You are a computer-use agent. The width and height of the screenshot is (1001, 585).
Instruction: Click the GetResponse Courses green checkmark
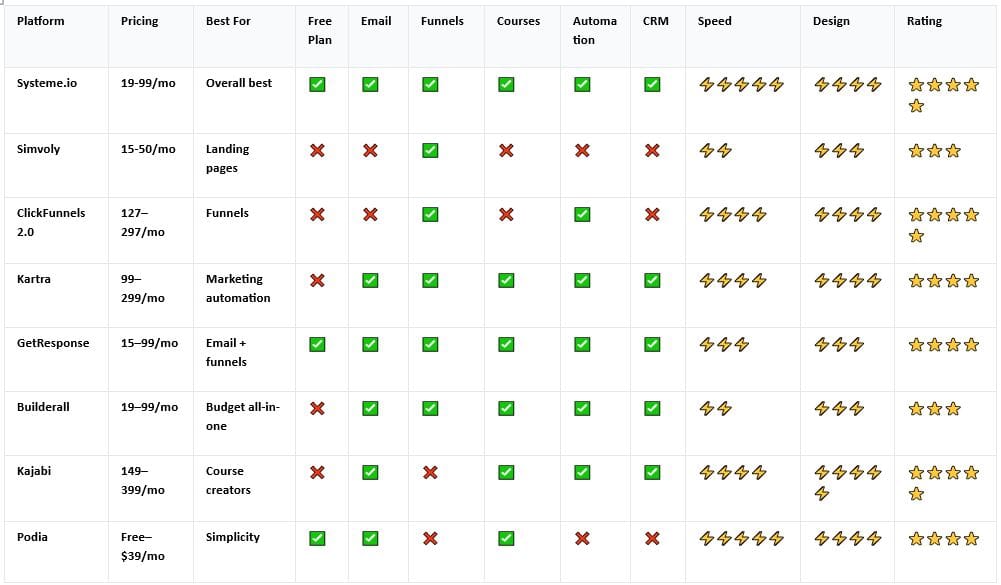coord(506,345)
